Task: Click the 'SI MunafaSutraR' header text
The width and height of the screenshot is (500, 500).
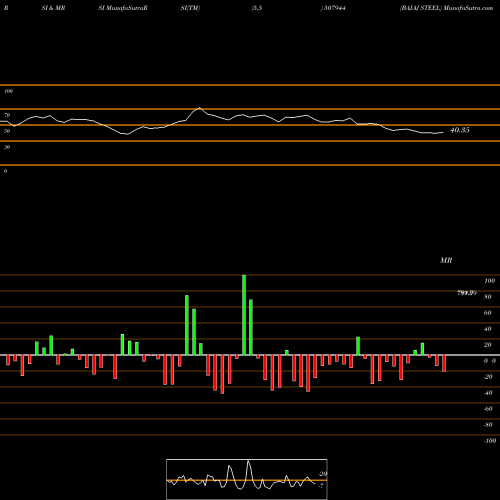Action: coord(123,8)
